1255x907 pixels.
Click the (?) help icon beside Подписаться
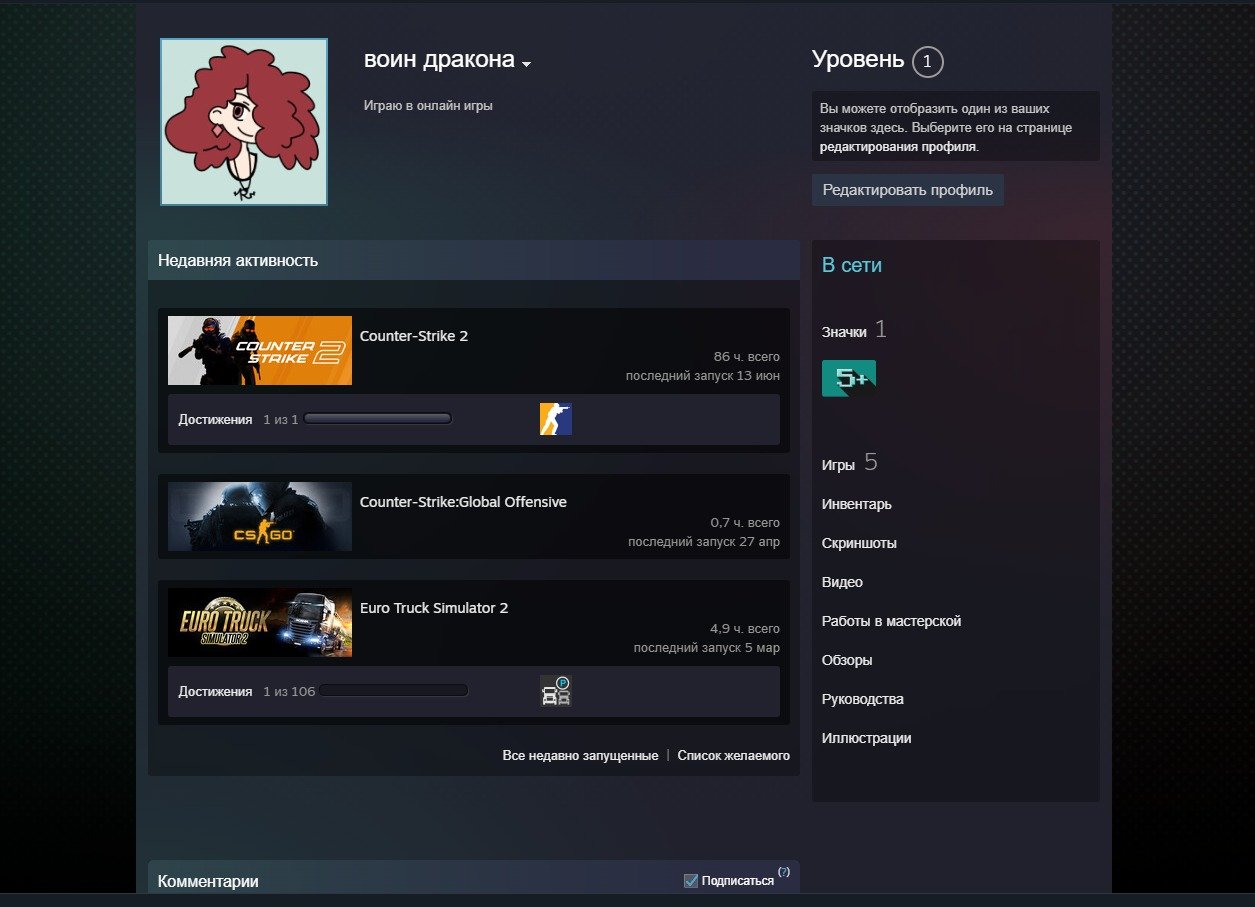[x=784, y=873]
